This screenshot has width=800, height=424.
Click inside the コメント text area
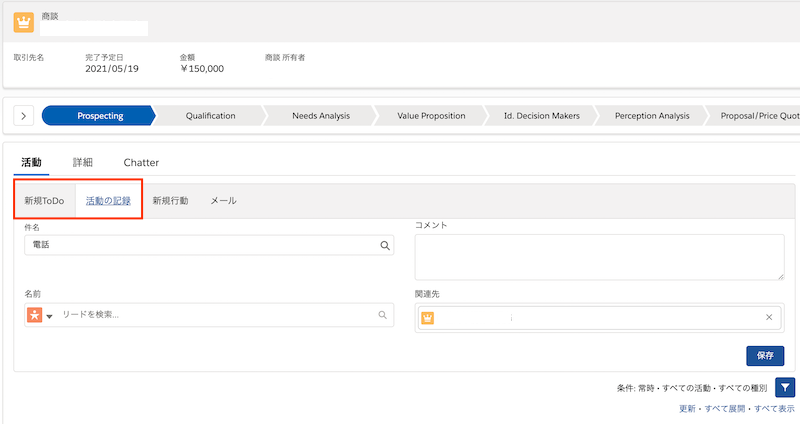(599, 257)
